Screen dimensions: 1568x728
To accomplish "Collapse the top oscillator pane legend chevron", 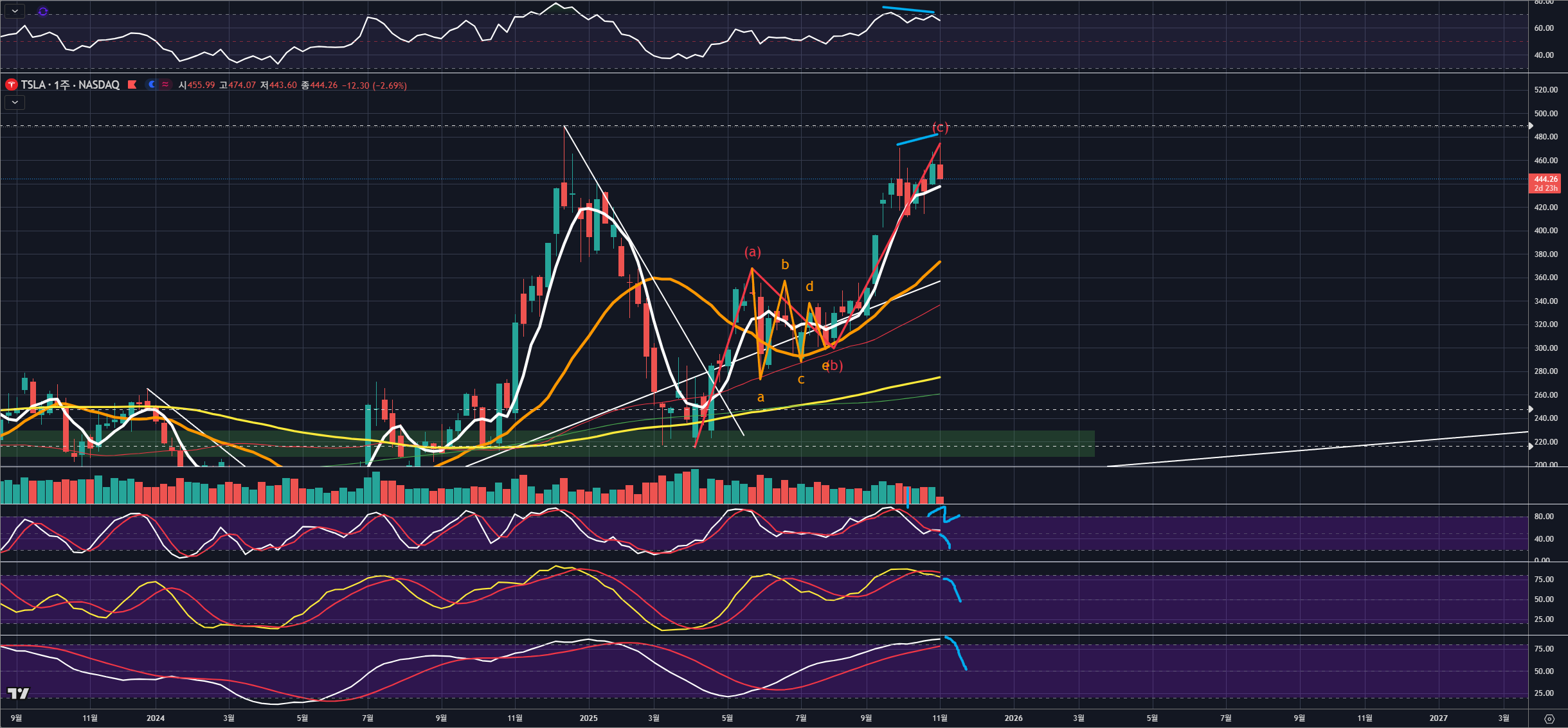I will 15,12.
